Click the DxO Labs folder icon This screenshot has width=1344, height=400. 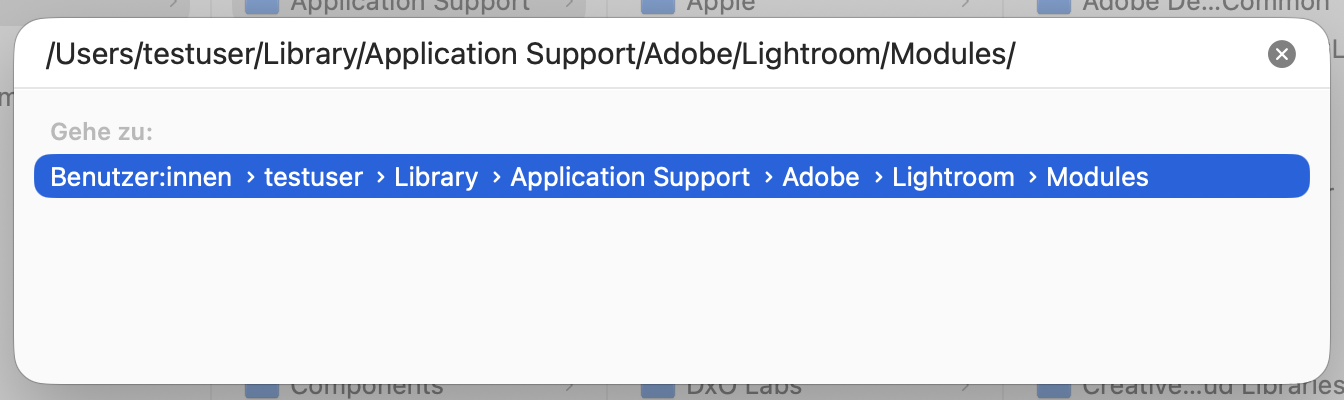(x=657, y=389)
